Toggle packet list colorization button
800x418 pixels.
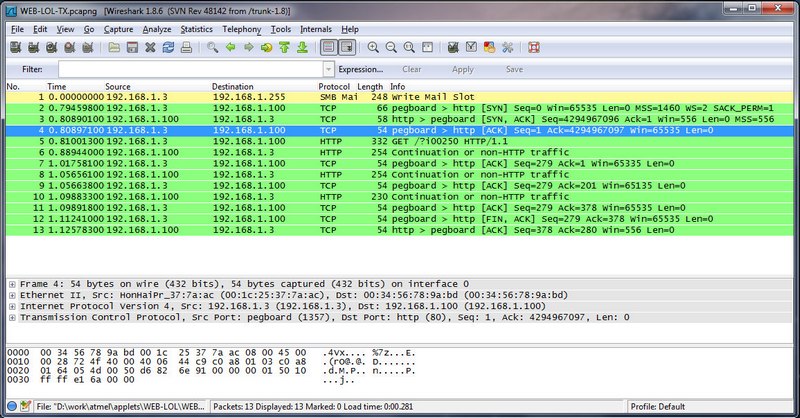329,47
